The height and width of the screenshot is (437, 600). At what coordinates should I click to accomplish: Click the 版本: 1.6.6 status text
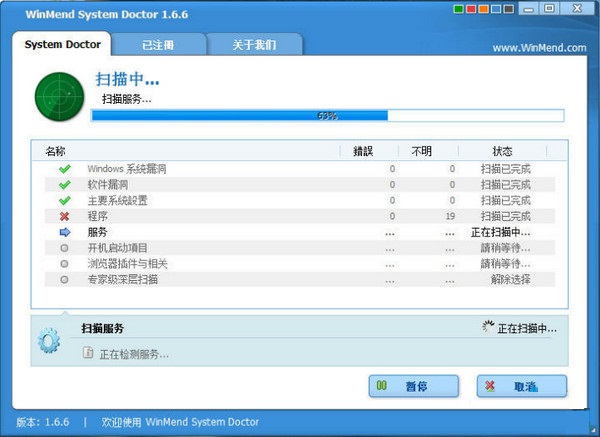pos(42,422)
